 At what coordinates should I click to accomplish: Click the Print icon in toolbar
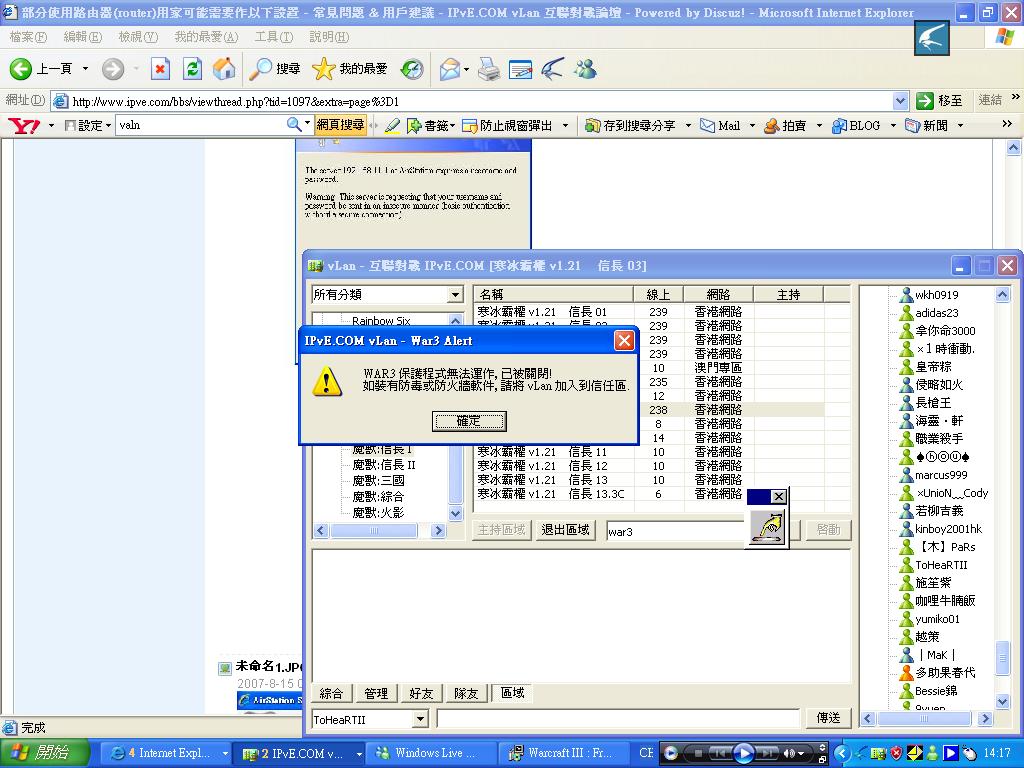(x=488, y=68)
